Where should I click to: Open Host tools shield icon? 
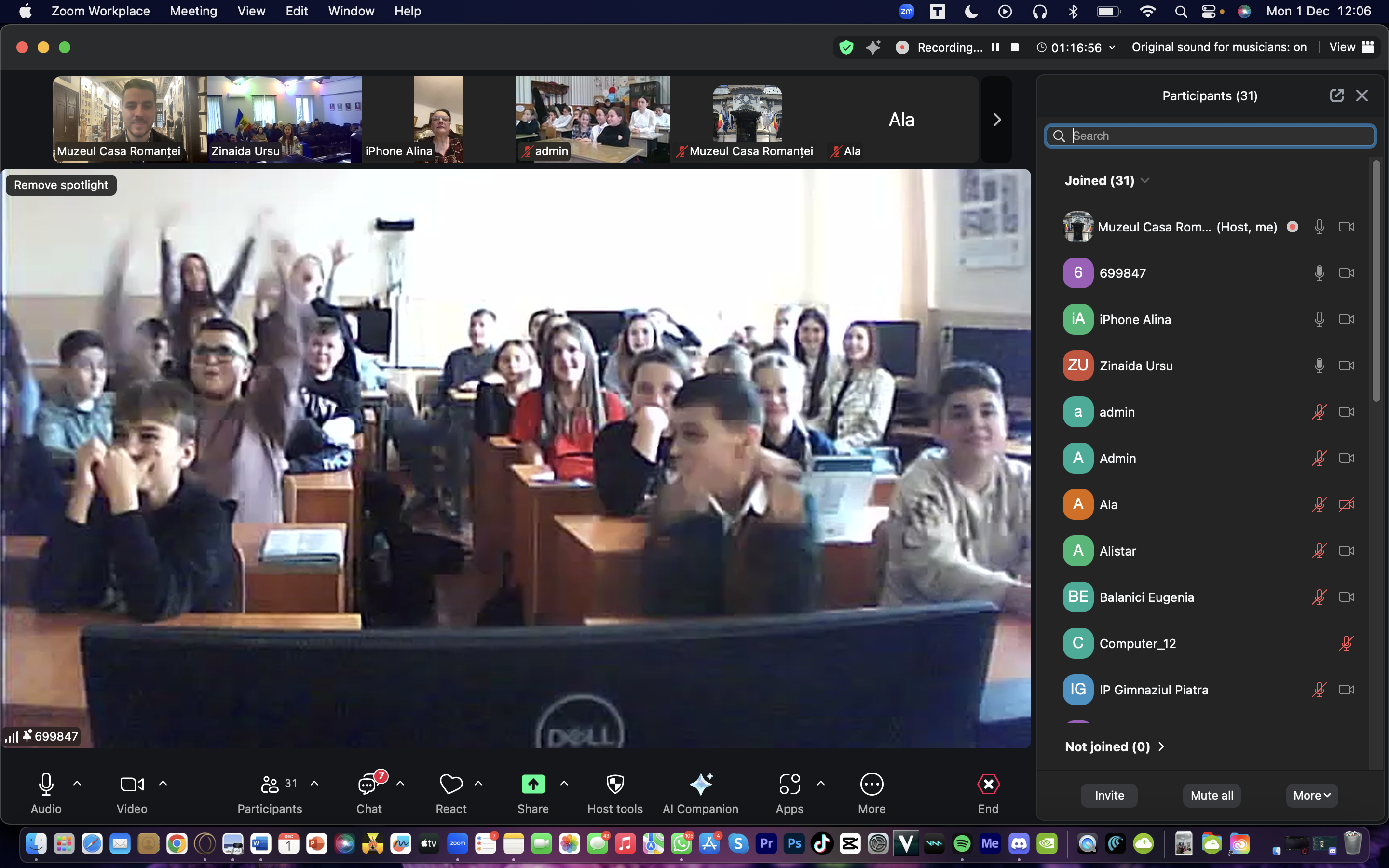[x=615, y=784]
